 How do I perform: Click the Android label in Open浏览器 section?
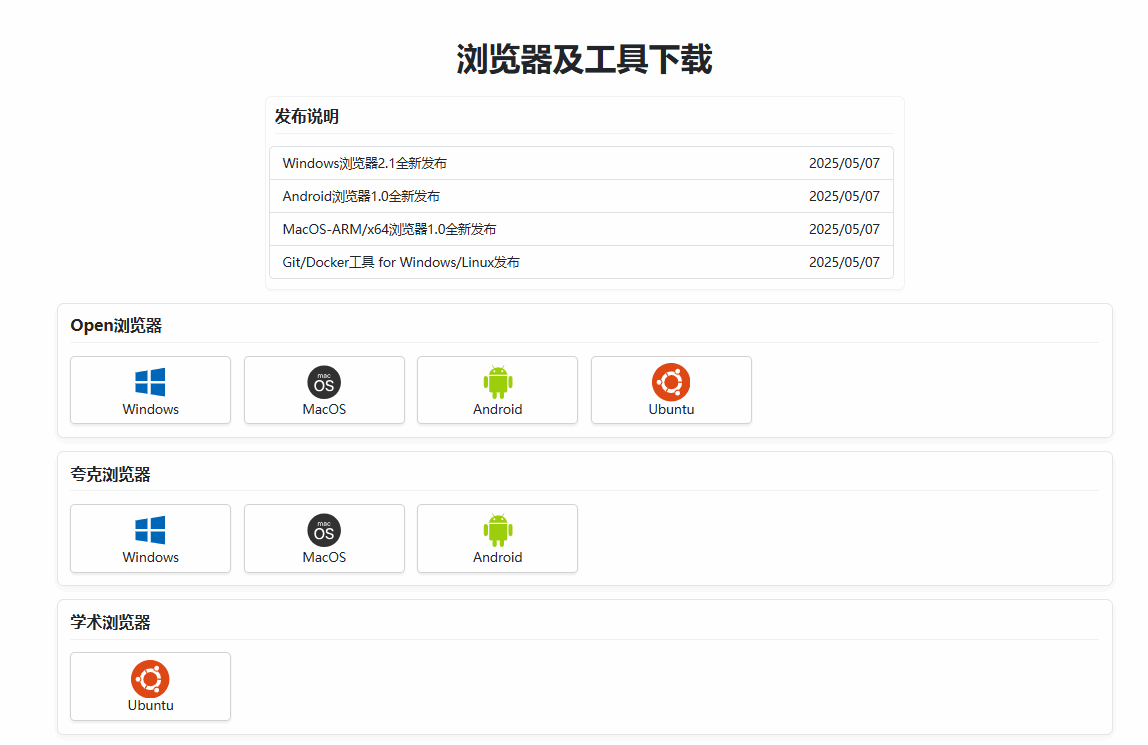click(498, 409)
